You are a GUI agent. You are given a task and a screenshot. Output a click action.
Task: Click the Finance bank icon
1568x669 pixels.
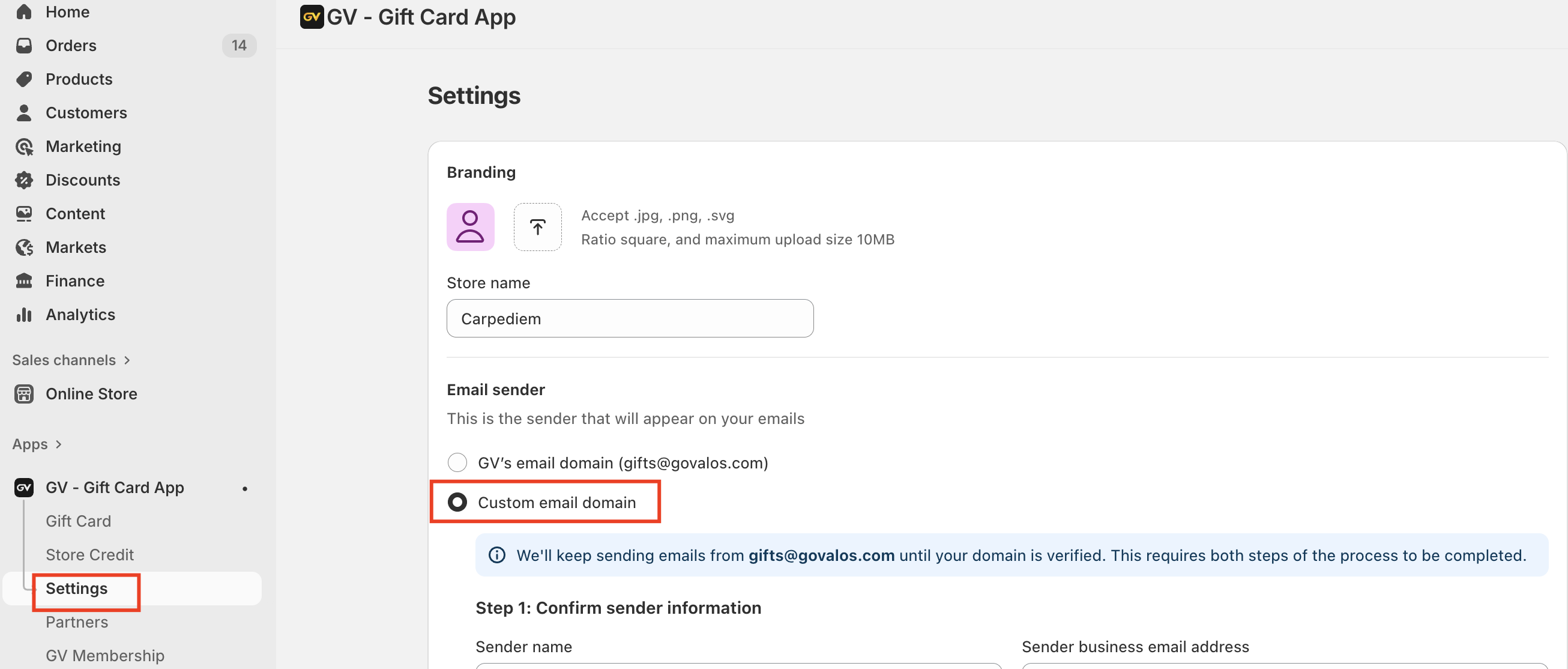(x=24, y=280)
